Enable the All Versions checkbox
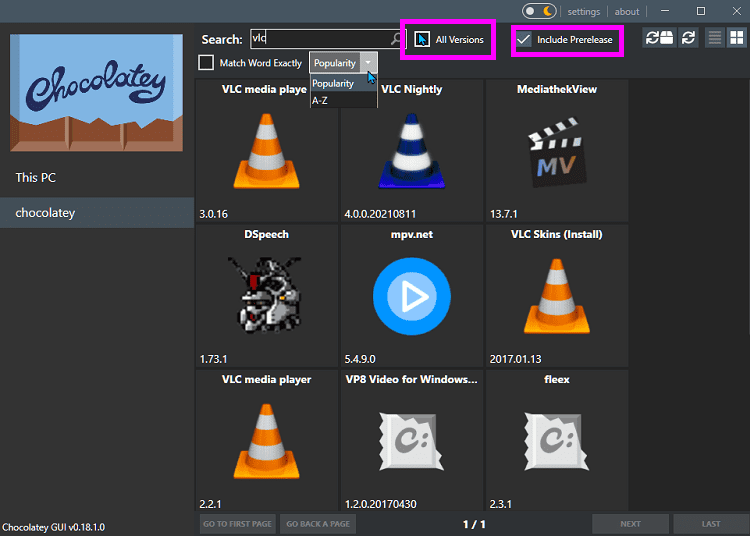 click(x=421, y=39)
